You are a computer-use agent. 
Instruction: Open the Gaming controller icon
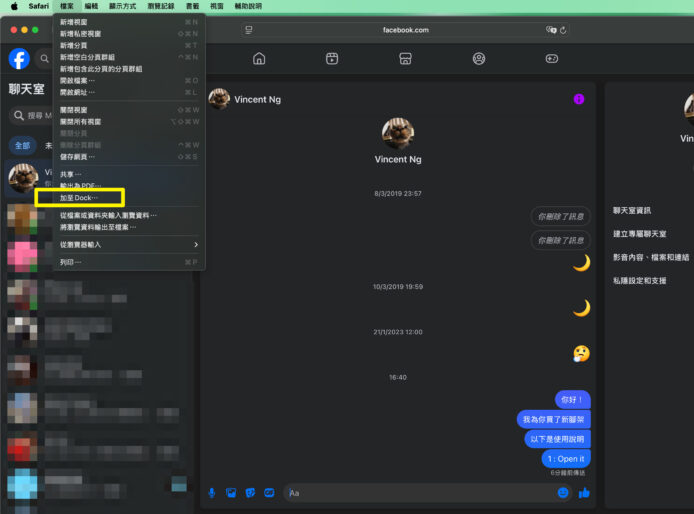(552, 59)
